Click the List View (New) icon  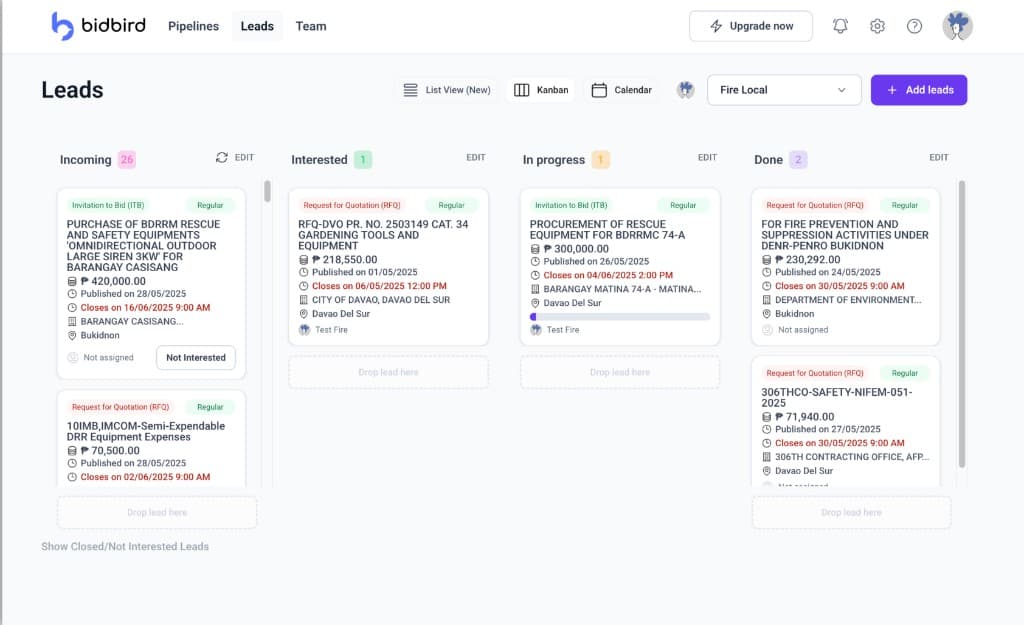click(x=410, y=89)
